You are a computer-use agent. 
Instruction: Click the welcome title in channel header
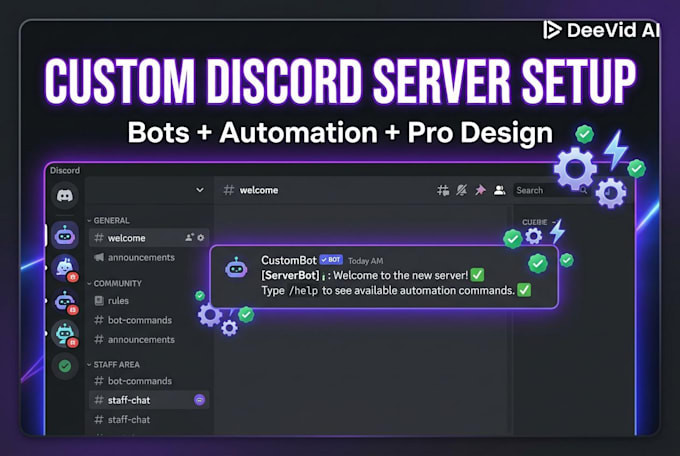pos(259,190)
